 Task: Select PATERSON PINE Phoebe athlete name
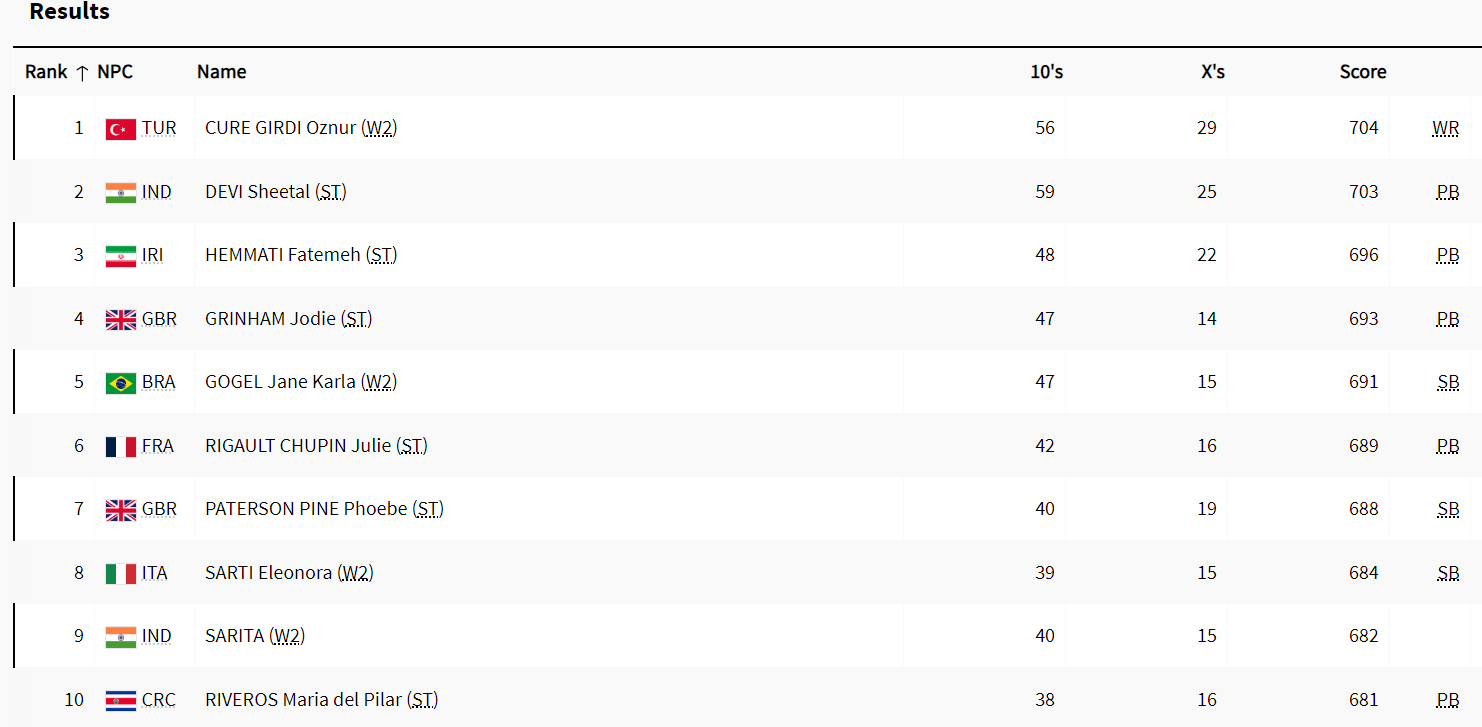tap(306, 509)
